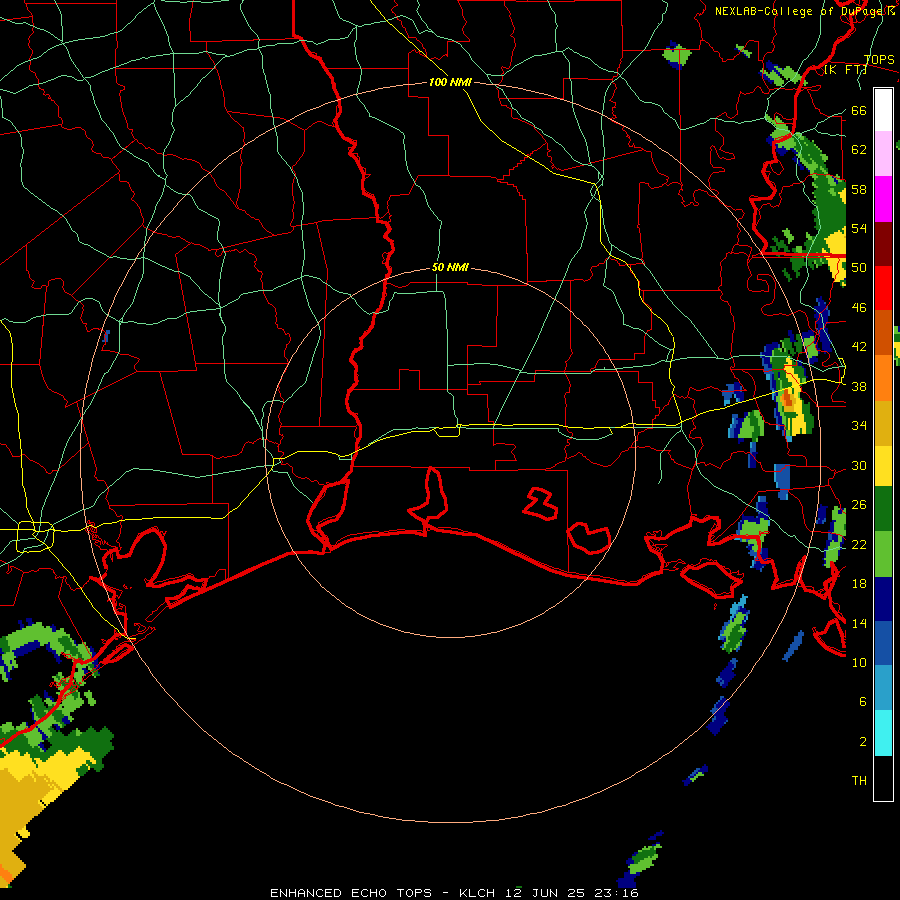Click the cyan swatch in the legend
Screen dimensions: 900x900
[x=883, y=733]
